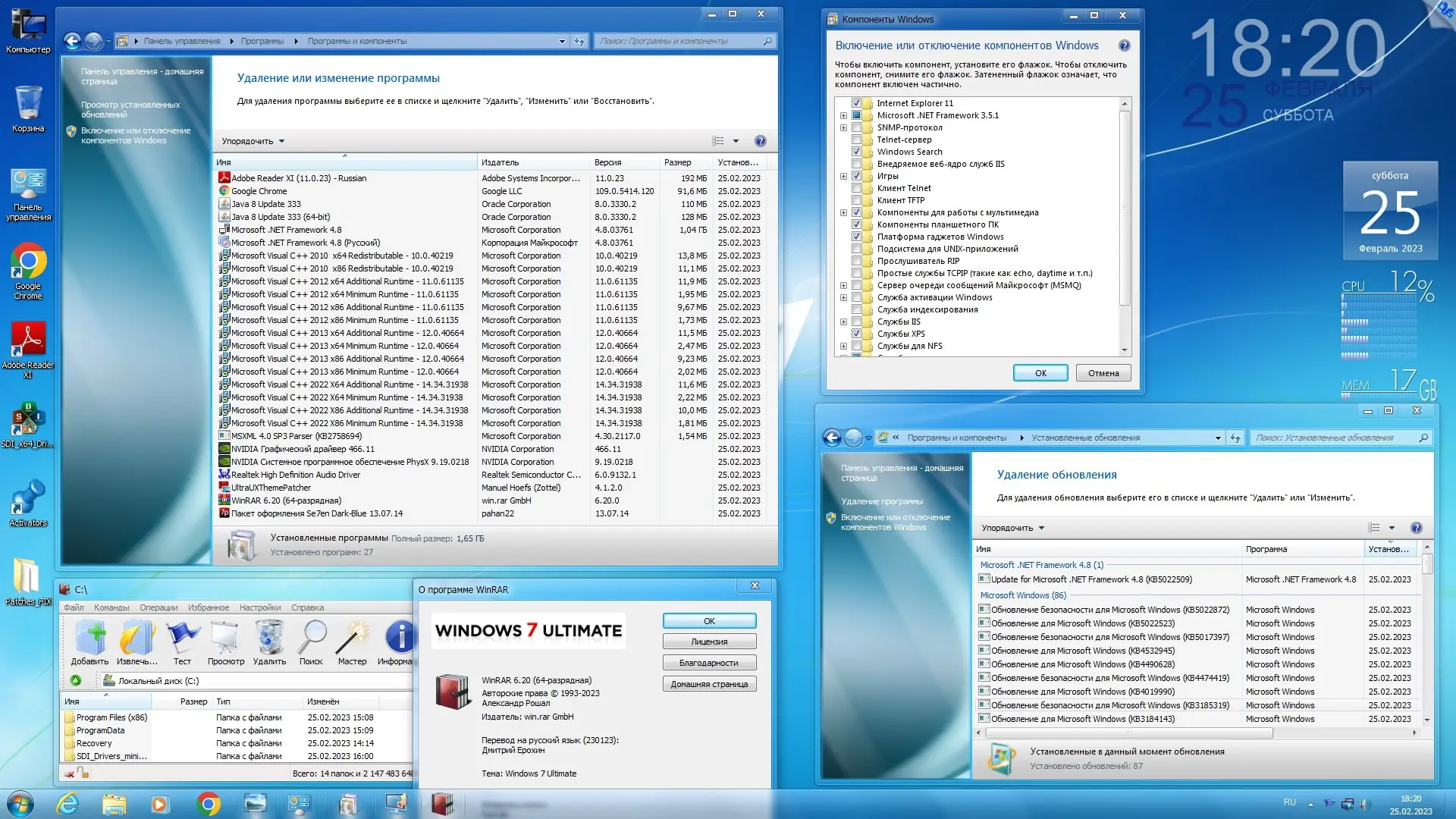1456x819 pixels.
Task: Expand Microsoft .NET Framework 3.5.1 tree node
Action: [843, 115]
